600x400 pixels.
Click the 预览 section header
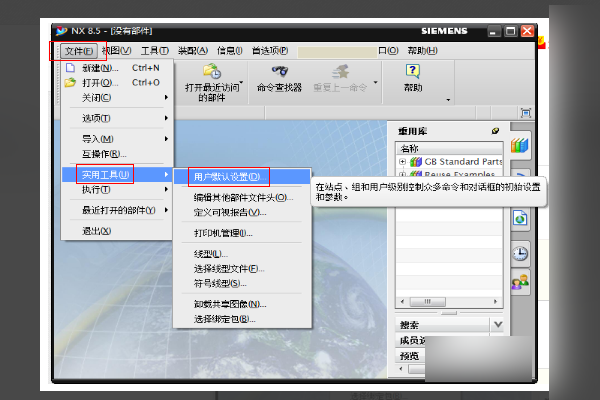coord(411,356)
